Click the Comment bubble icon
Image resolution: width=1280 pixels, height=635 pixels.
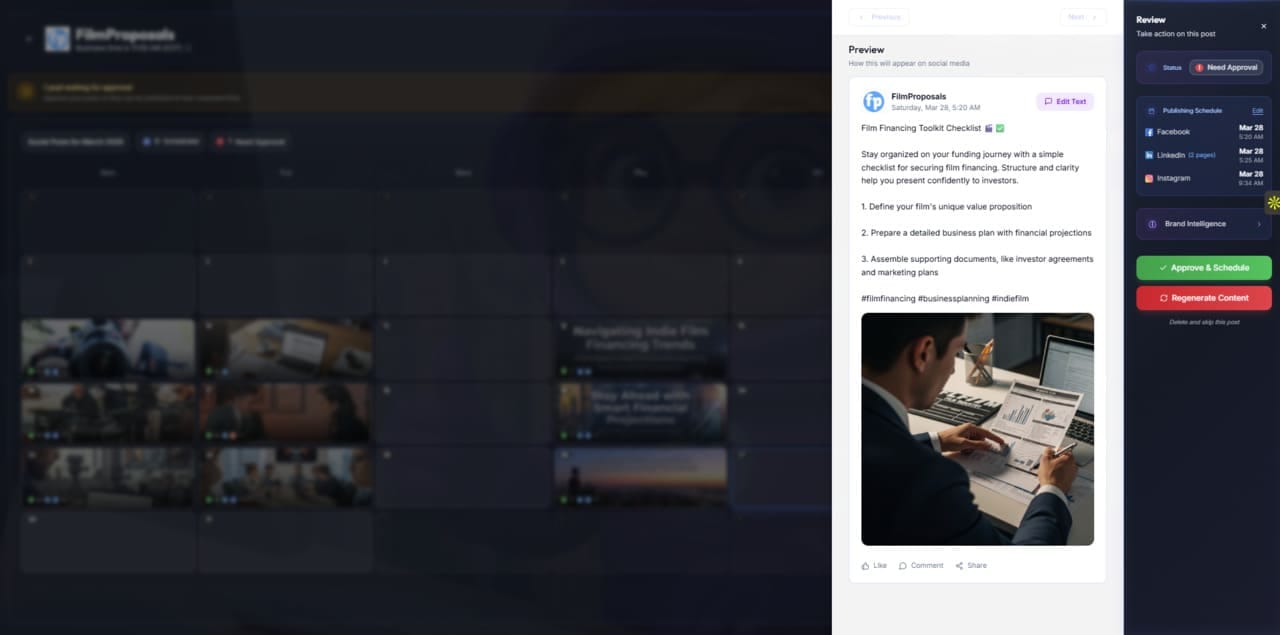[903, 566]
